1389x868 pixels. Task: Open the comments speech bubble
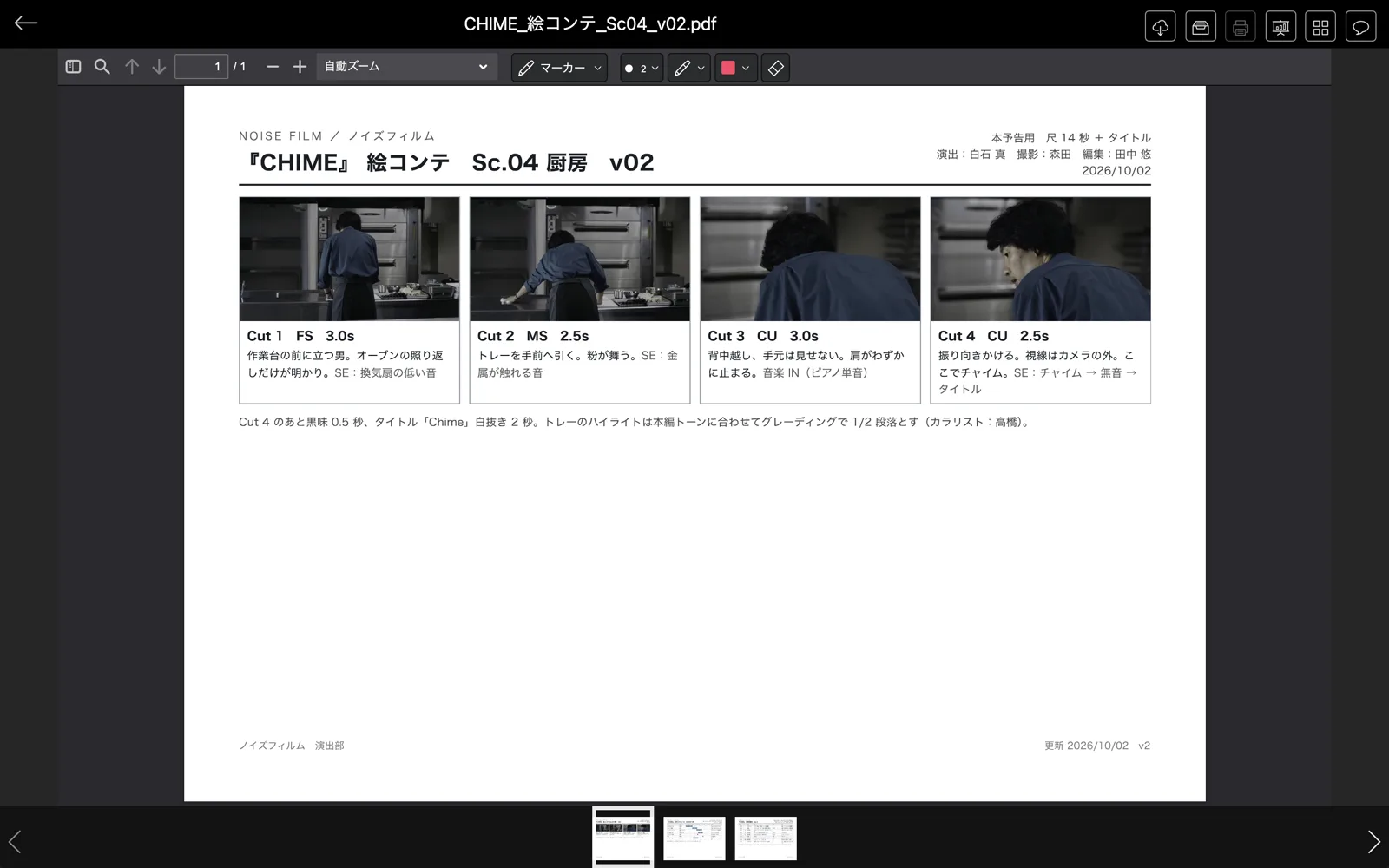[1360, 27]
